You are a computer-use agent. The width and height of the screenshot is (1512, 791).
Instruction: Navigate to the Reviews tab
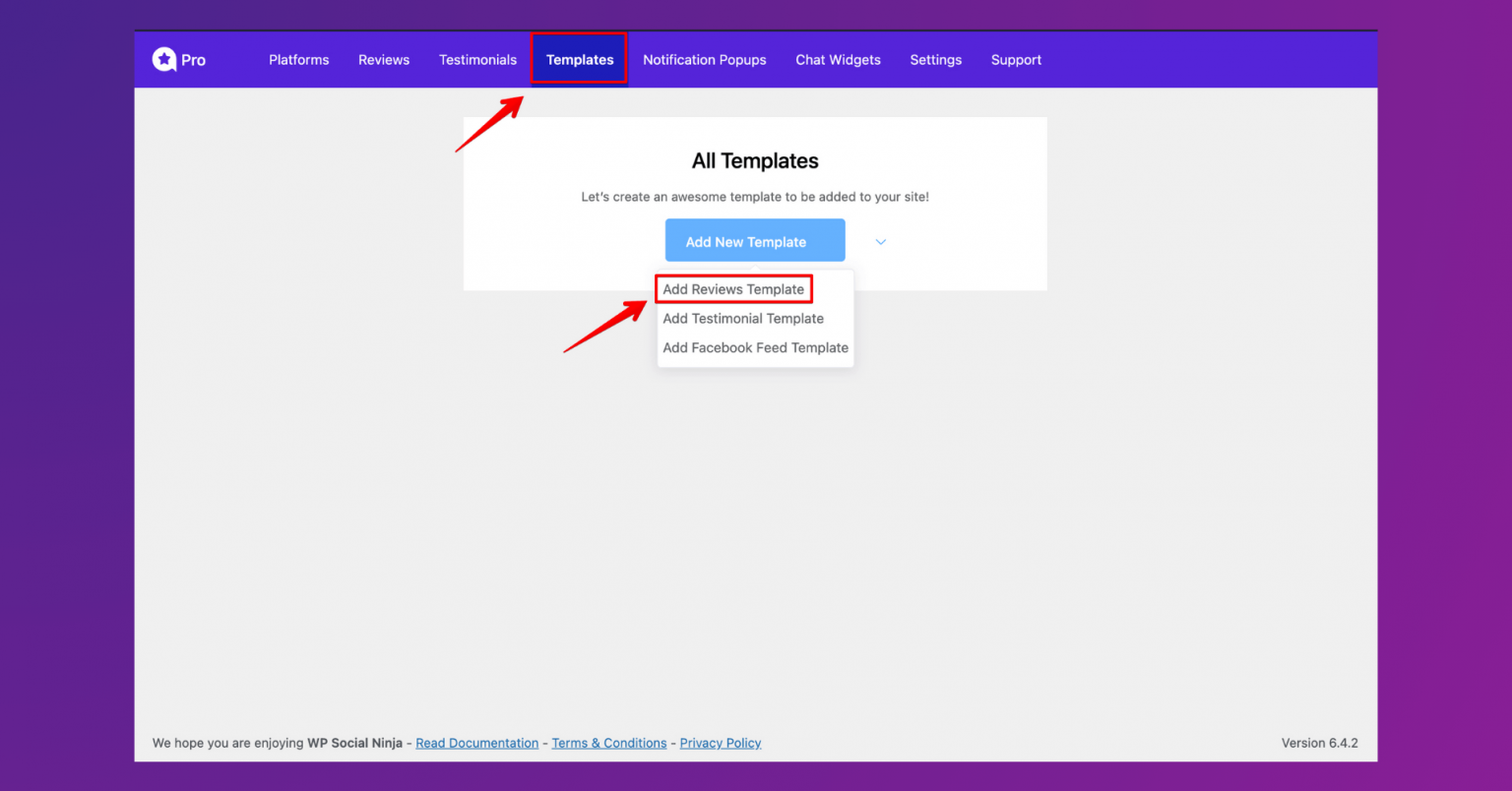(383, 59)
